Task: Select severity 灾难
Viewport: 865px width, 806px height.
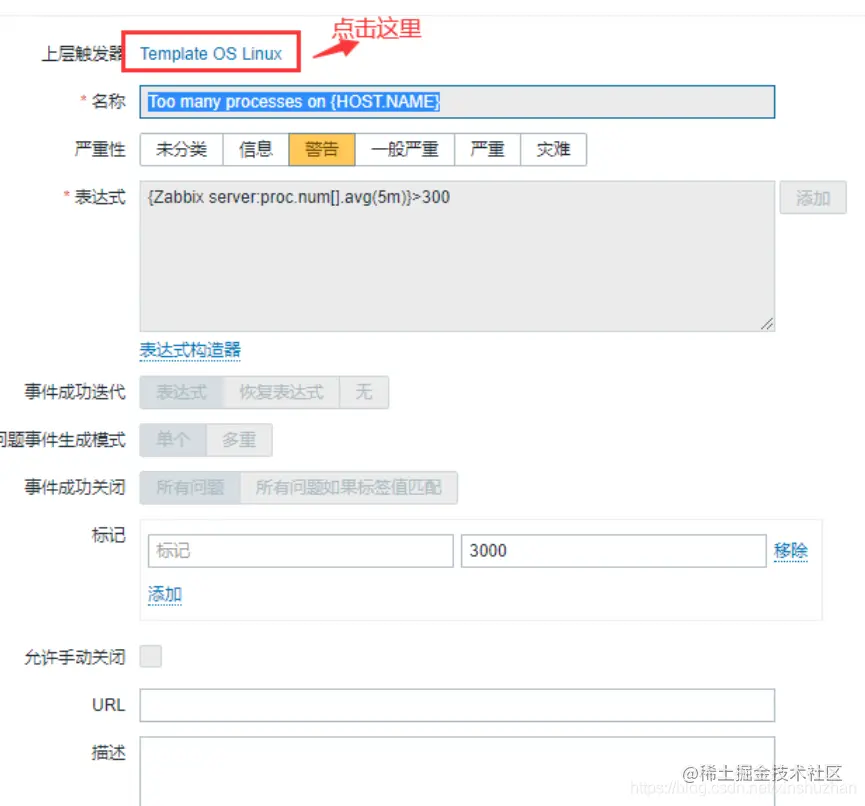Action: coord(553,149)
